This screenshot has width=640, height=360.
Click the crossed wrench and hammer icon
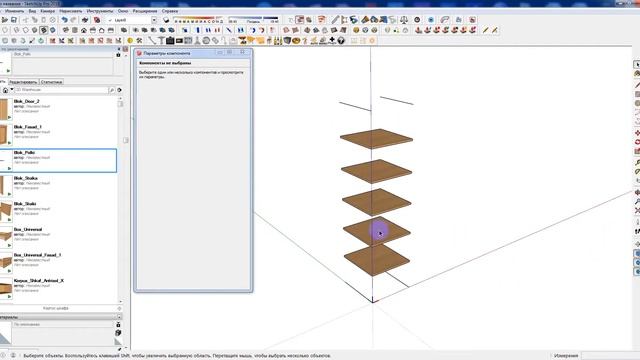click(x=139, y=40)
